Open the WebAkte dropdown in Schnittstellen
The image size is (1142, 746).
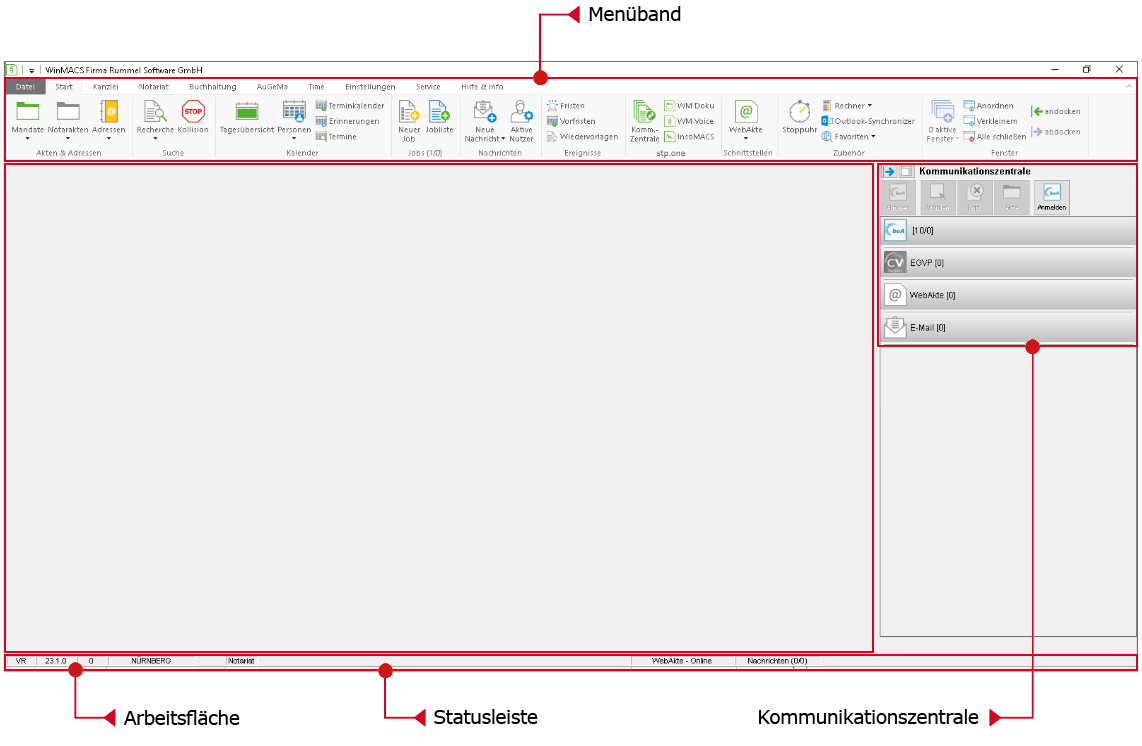[x=746, y=138]
